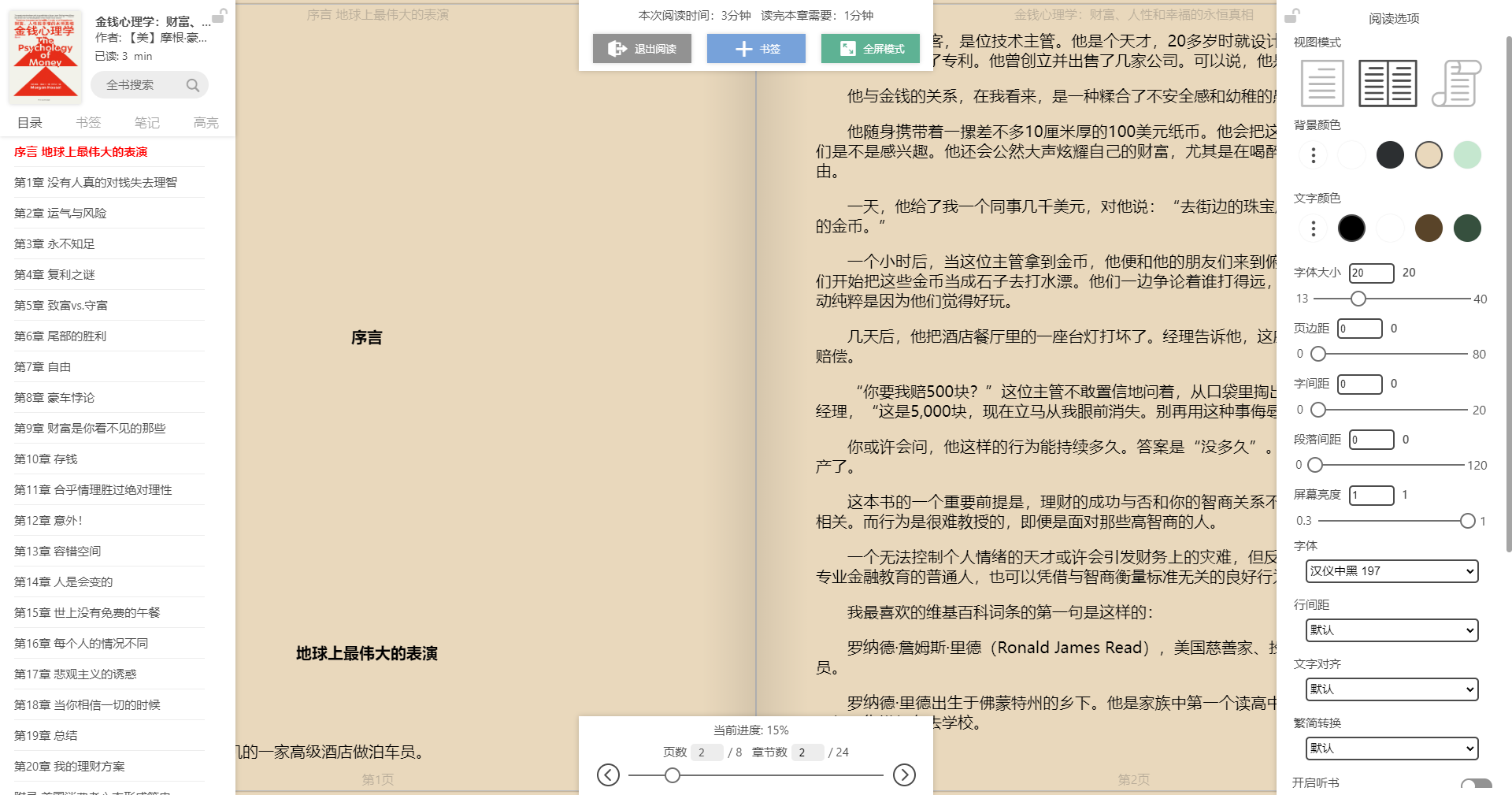Click the previous page arrow icon

(608, 775)
